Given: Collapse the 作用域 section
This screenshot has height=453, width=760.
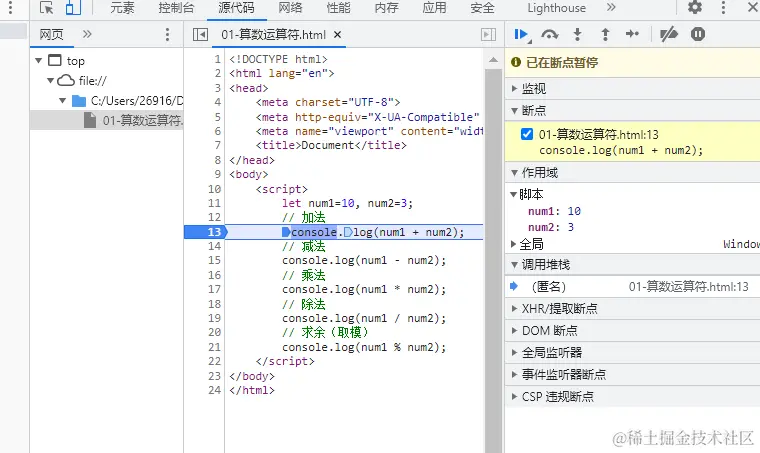Looking at the screenshot, I should click(x=632, y=172).
